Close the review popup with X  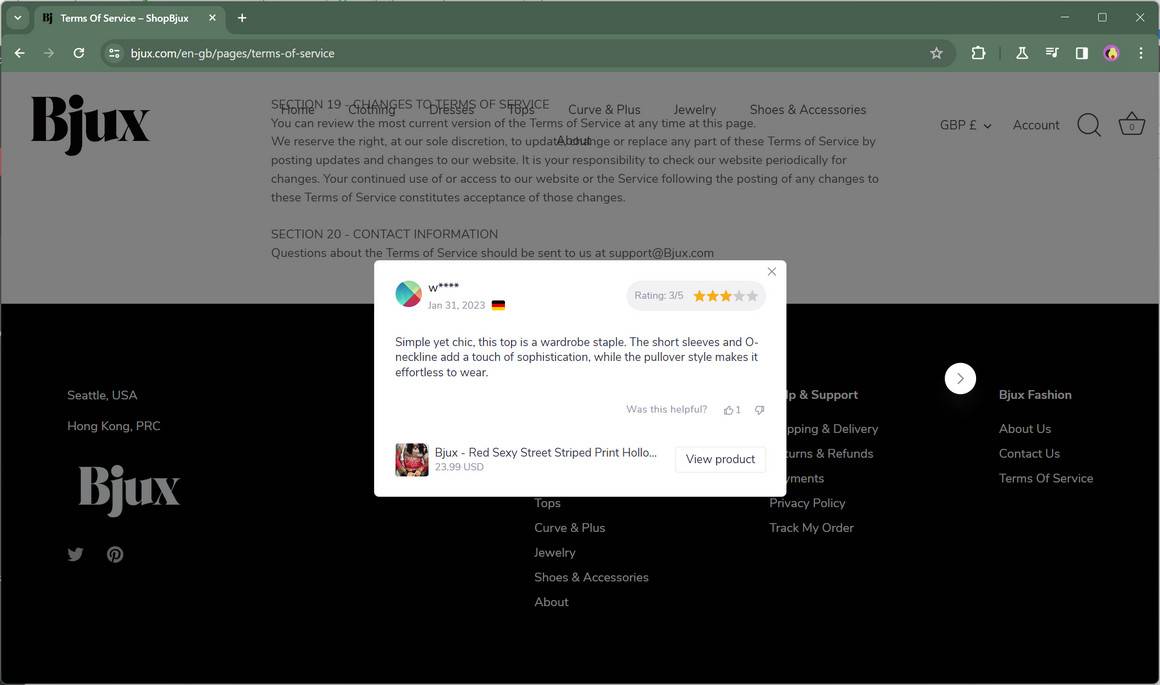coord(772,271)
